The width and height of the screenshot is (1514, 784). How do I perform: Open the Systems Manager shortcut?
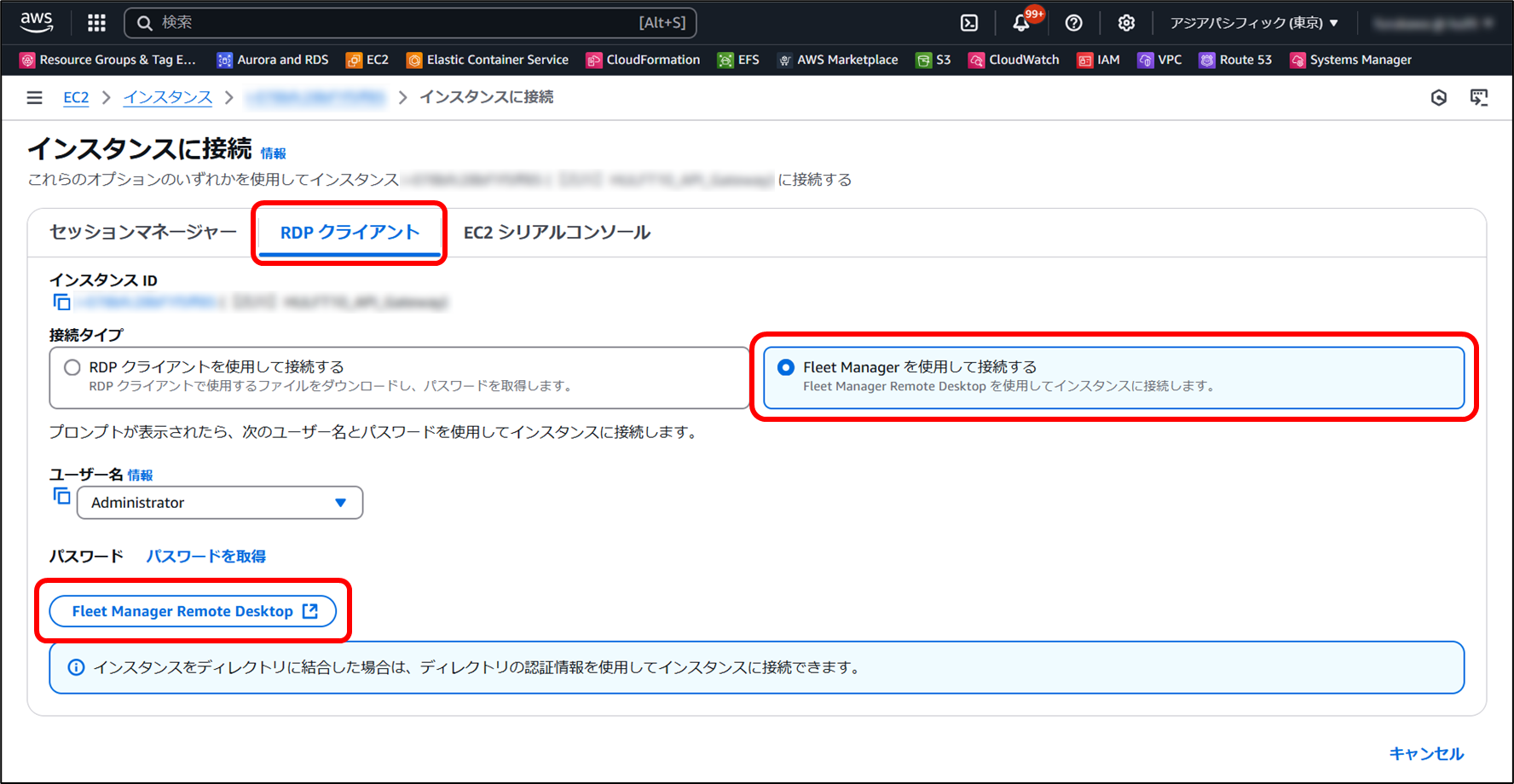pyautogui.click(x=1351, y=60)
